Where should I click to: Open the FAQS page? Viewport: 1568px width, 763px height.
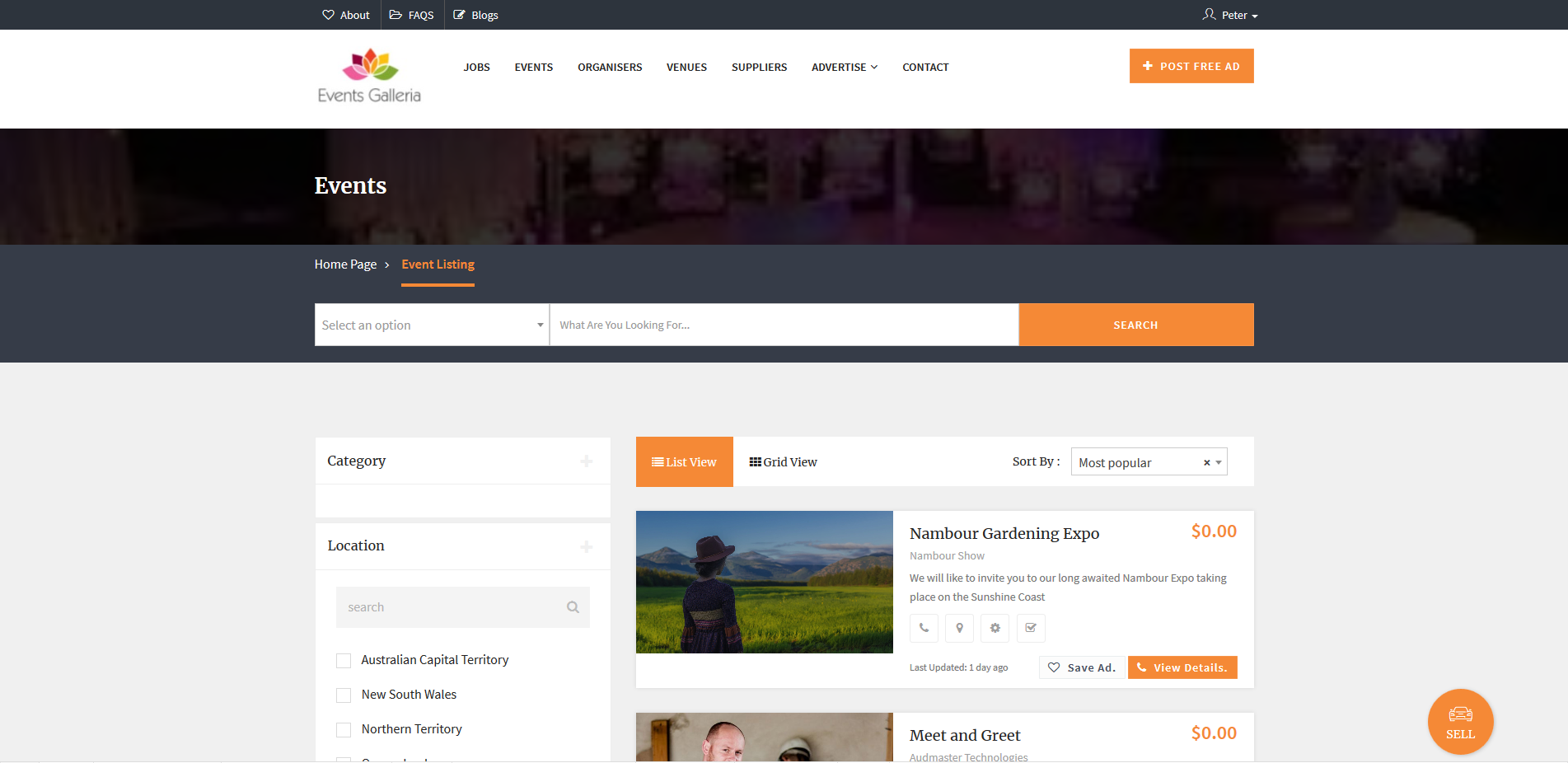[x=411, y=14]
